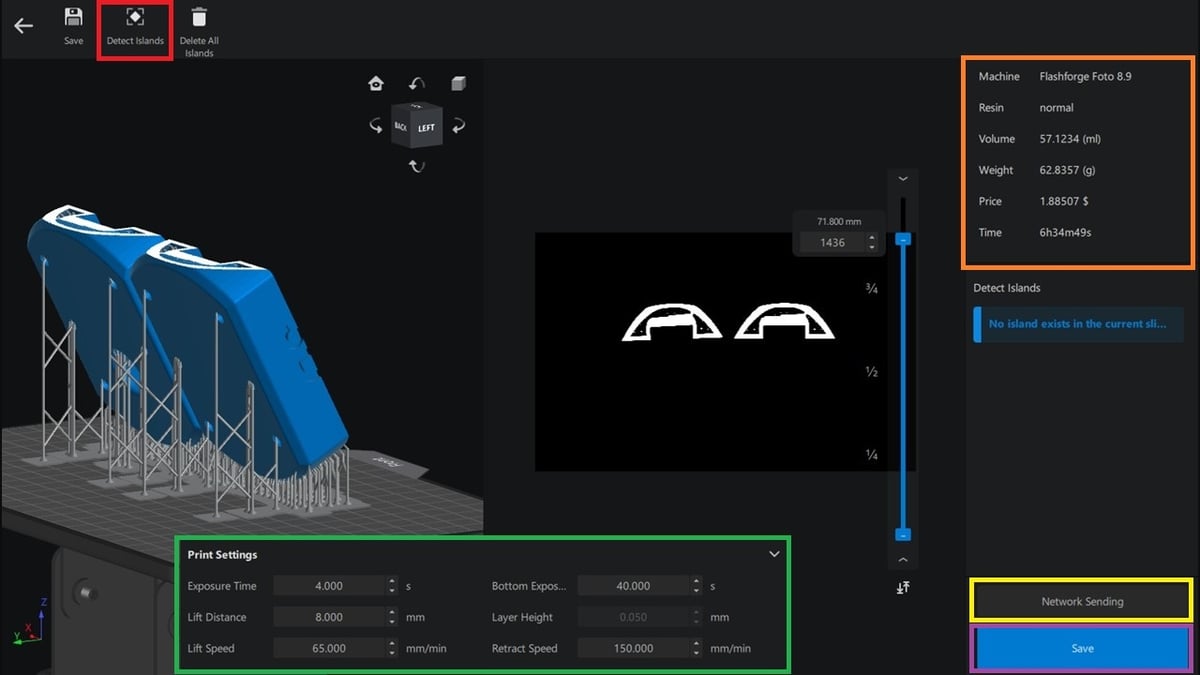This screenshot has height=675, width=1200.
Task: Click the Delete All Islands trash icon
Action: [199, 17]
